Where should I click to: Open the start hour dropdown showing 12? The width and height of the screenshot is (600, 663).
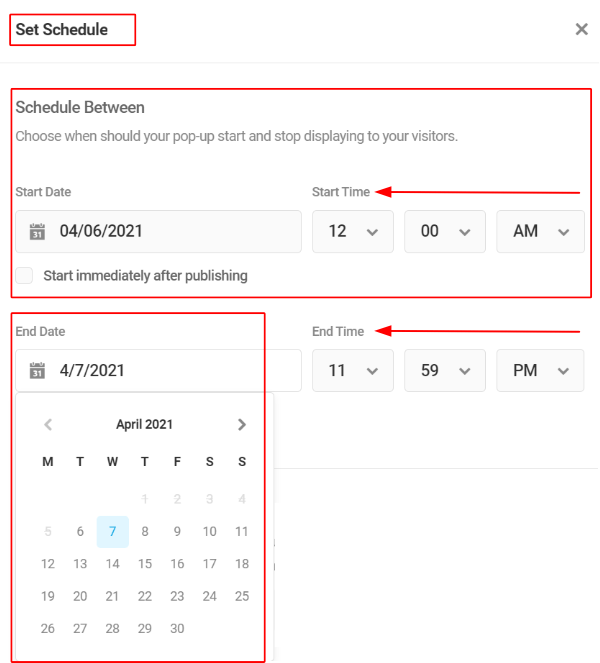353,231
